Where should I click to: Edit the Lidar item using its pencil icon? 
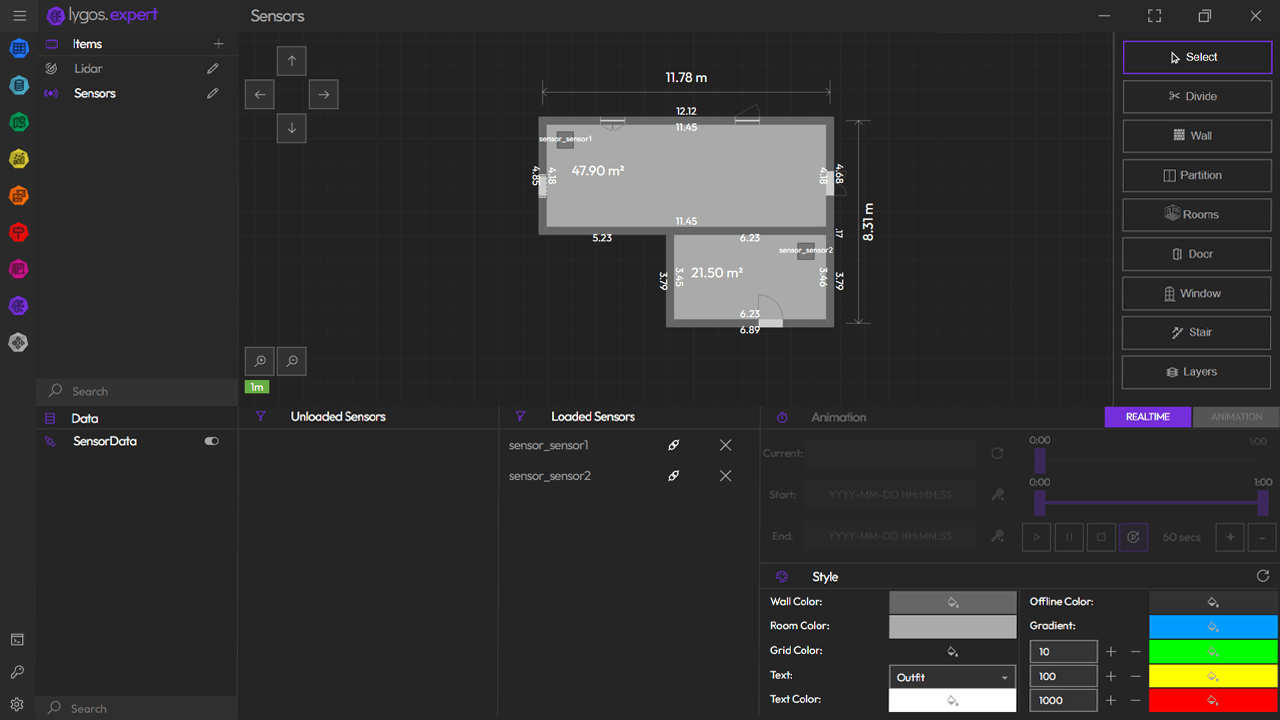pos(212,68)
